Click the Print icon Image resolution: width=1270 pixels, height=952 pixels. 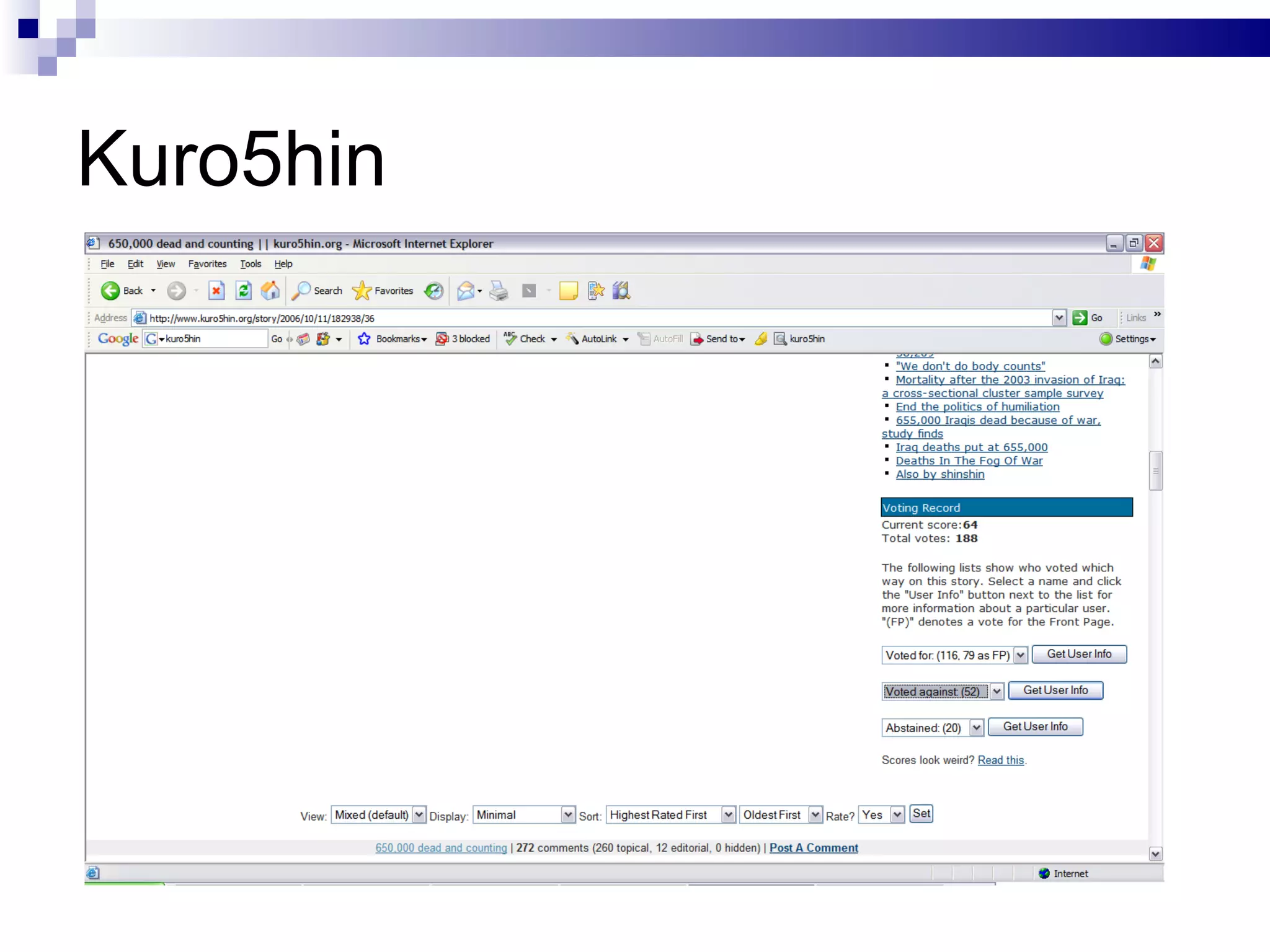(499, 291)
